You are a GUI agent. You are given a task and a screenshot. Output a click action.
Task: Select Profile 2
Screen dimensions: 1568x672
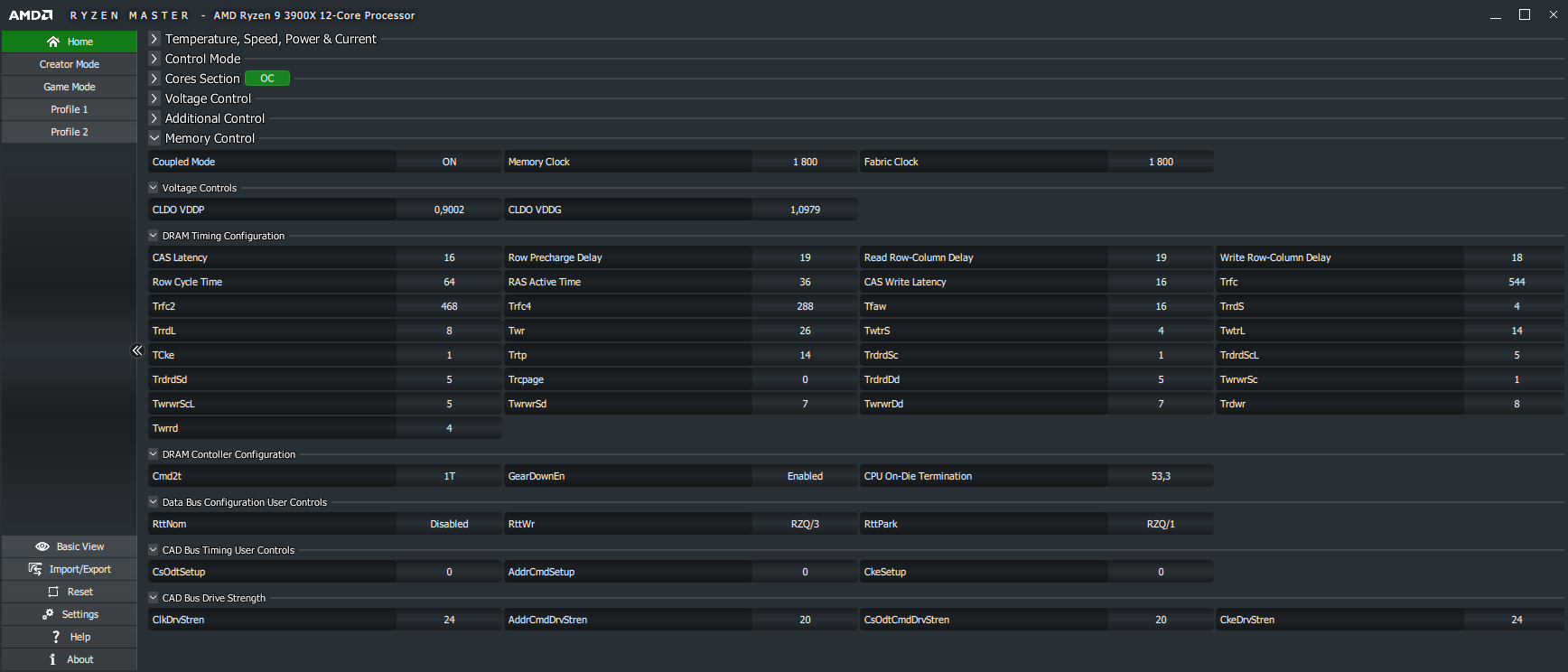(x=70, y=132)
